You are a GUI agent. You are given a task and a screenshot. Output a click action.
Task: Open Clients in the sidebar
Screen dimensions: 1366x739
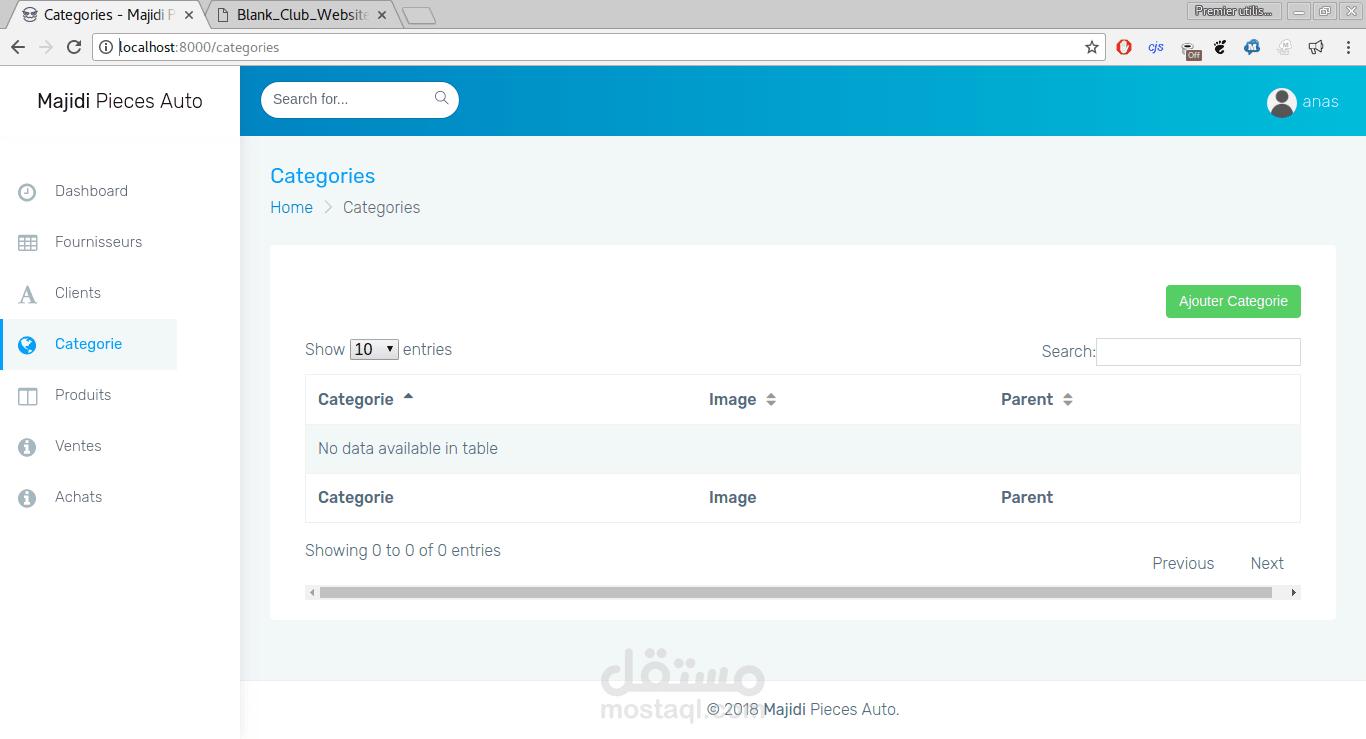(78, 293)
